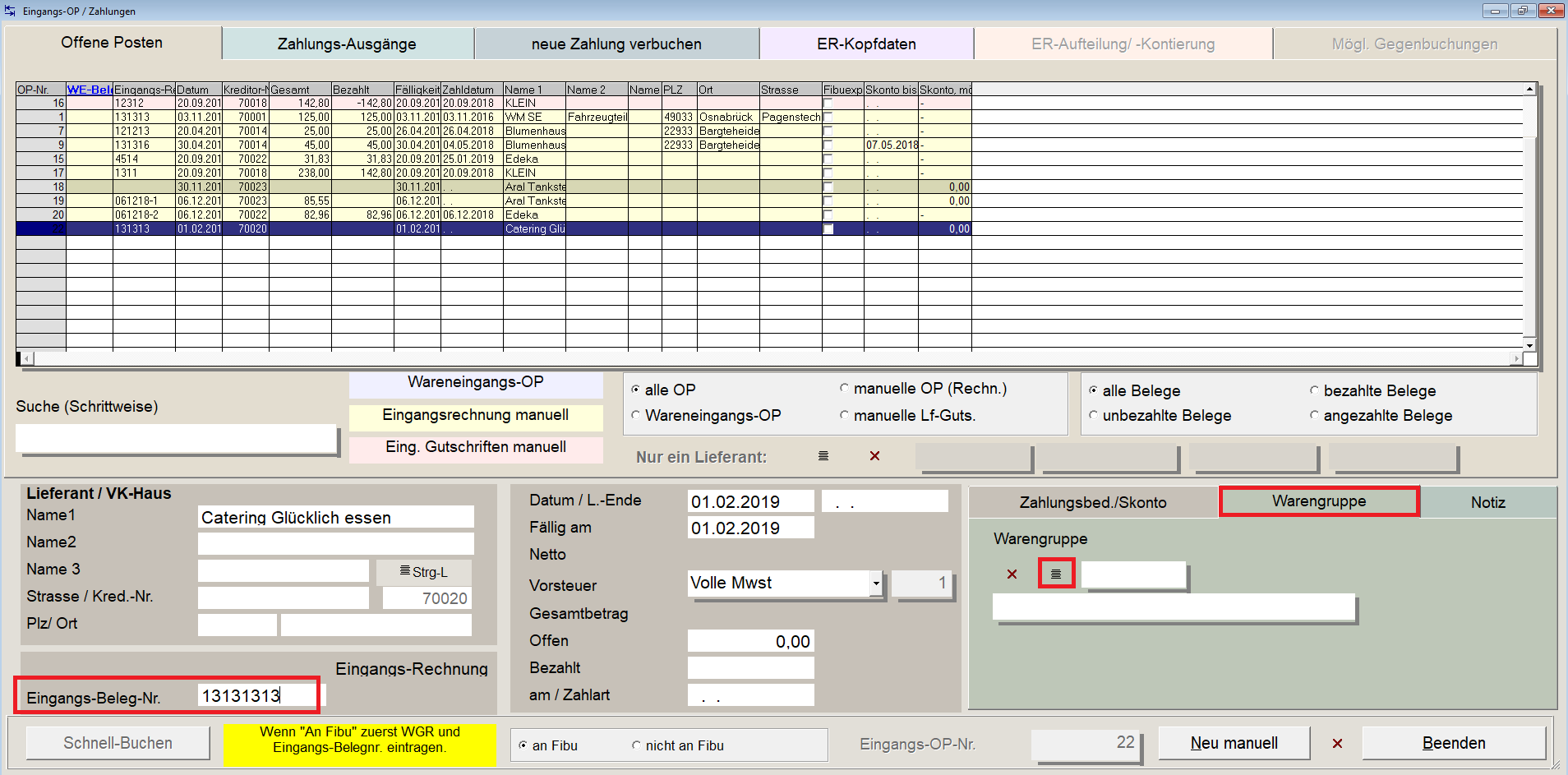This screenshot has height=775, width=1568.
Task: Select the Warengruppe tab
Action: (x=1319, y=501)
